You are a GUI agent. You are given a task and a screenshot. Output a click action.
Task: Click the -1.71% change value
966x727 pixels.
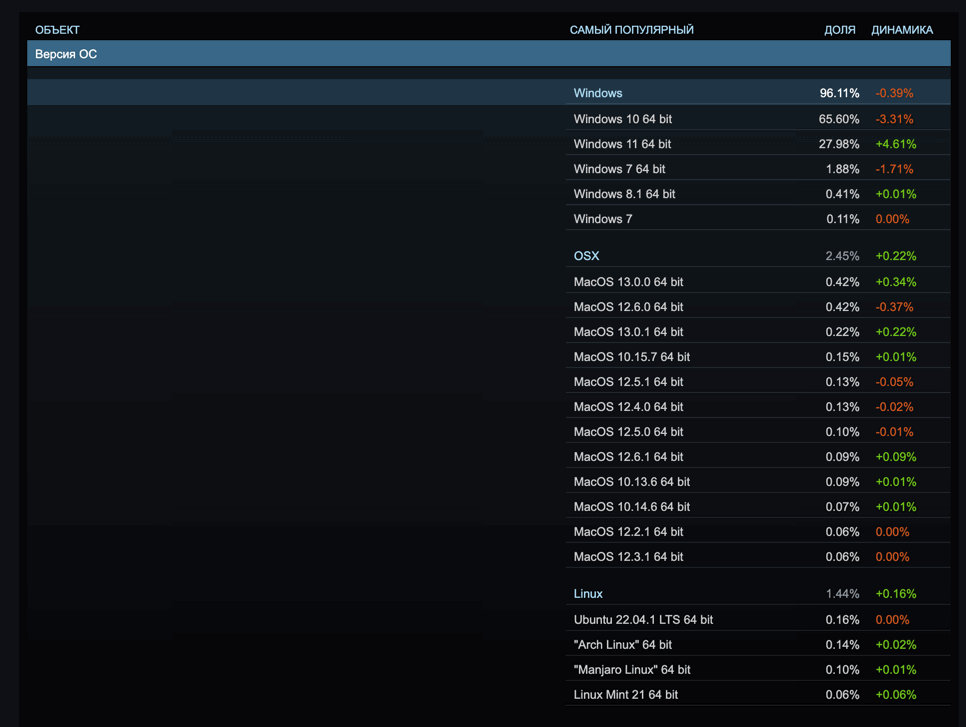click(x=895, y=169)
